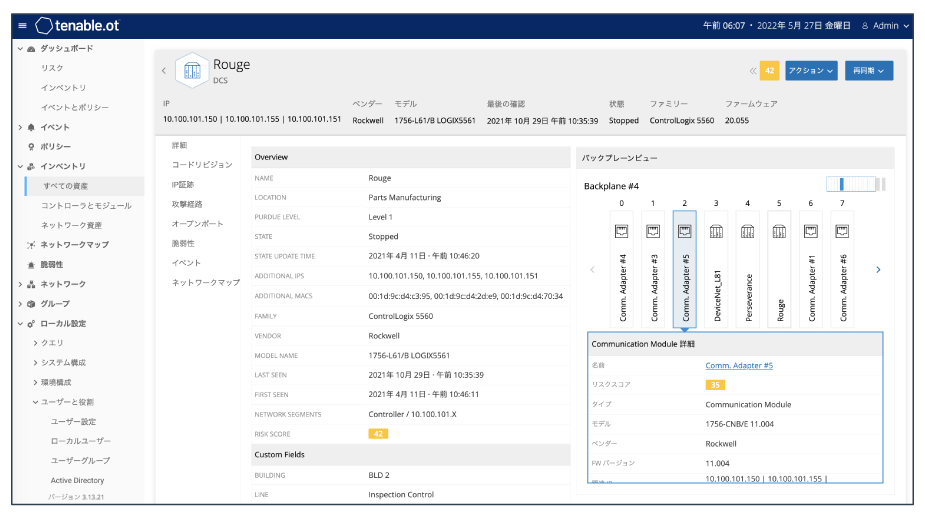Open the Admin user menu

[885, 25]
